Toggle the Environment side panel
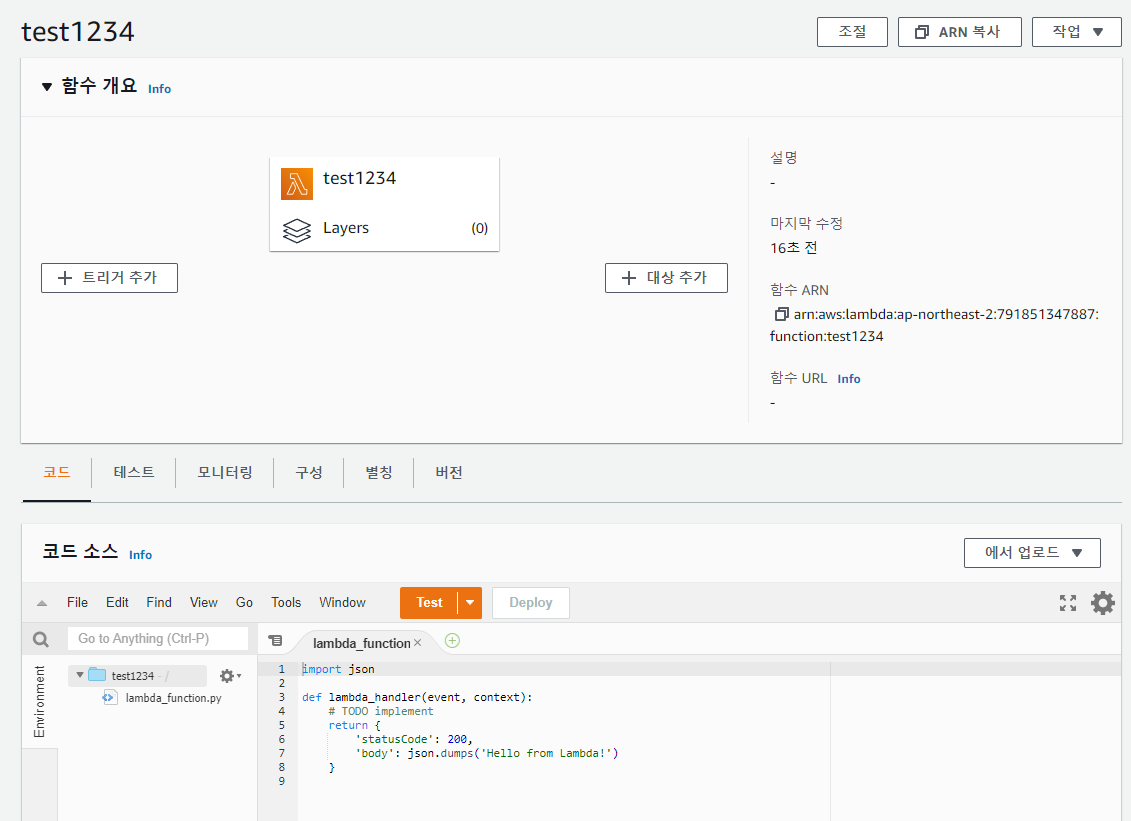1131x821 pixels. [x=39, y=701]
